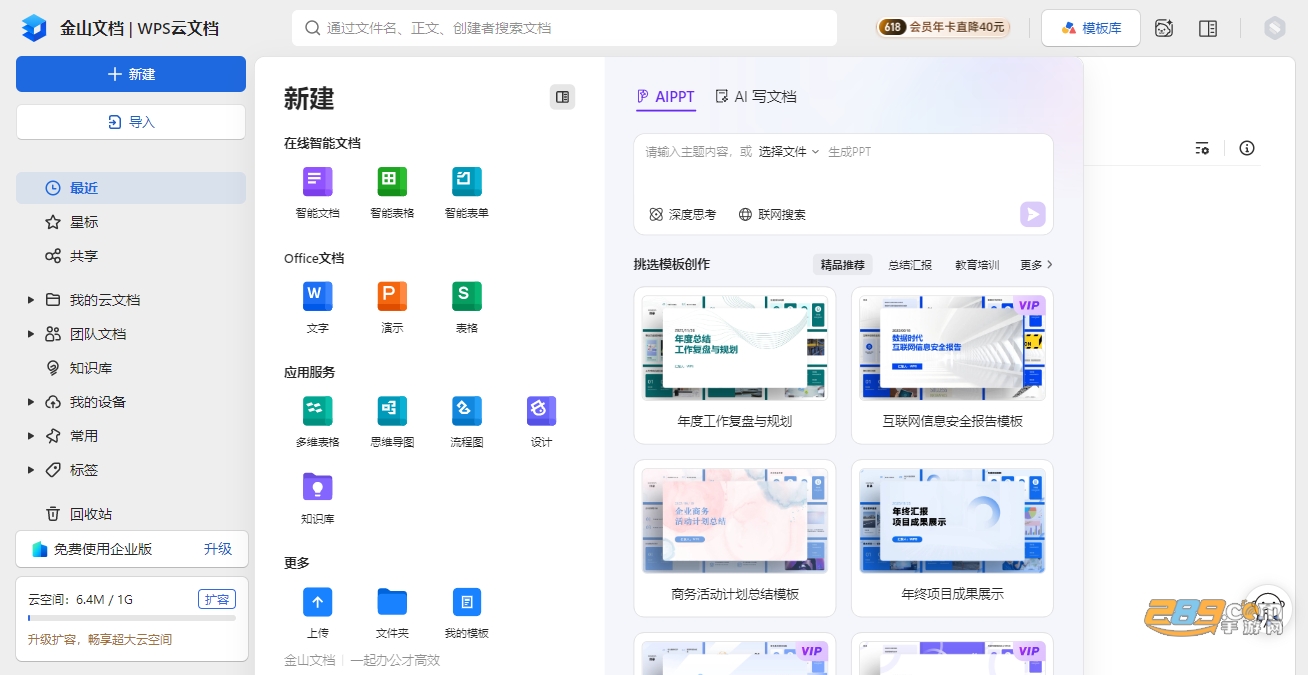Select the 教育培训 template category
The image size is (1308, 675).
coord(977,265)
